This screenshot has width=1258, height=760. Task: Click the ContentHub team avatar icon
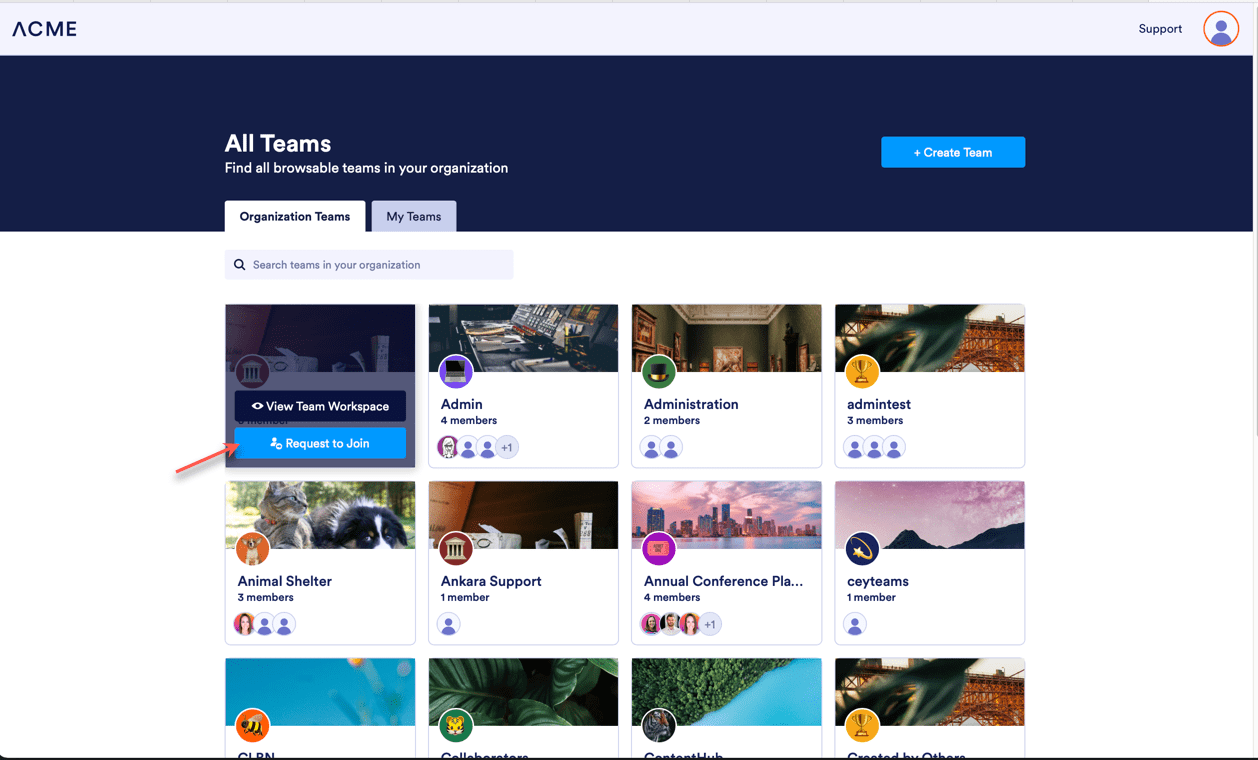(659, 726)
